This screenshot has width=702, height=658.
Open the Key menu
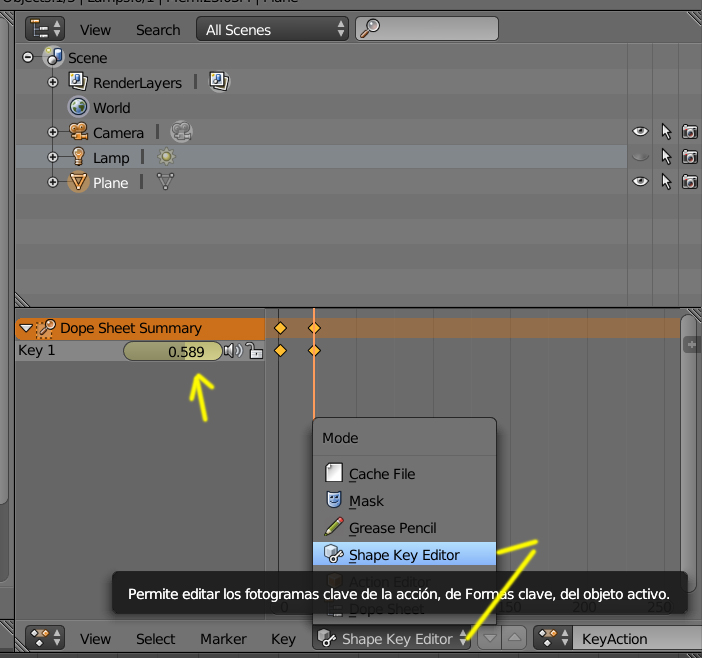click(x=283, y=639)
